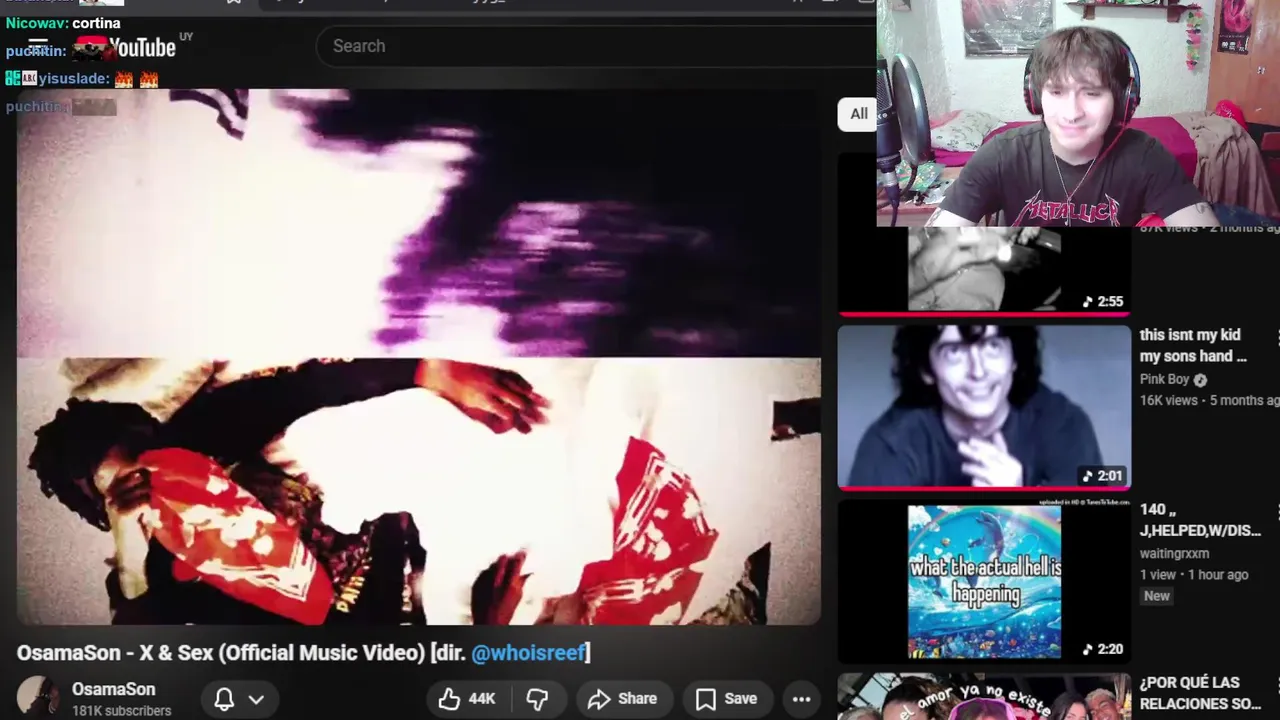Open the '140 ,, J,HELPED' video title
1280x720 pixels.
(1200, 520)
